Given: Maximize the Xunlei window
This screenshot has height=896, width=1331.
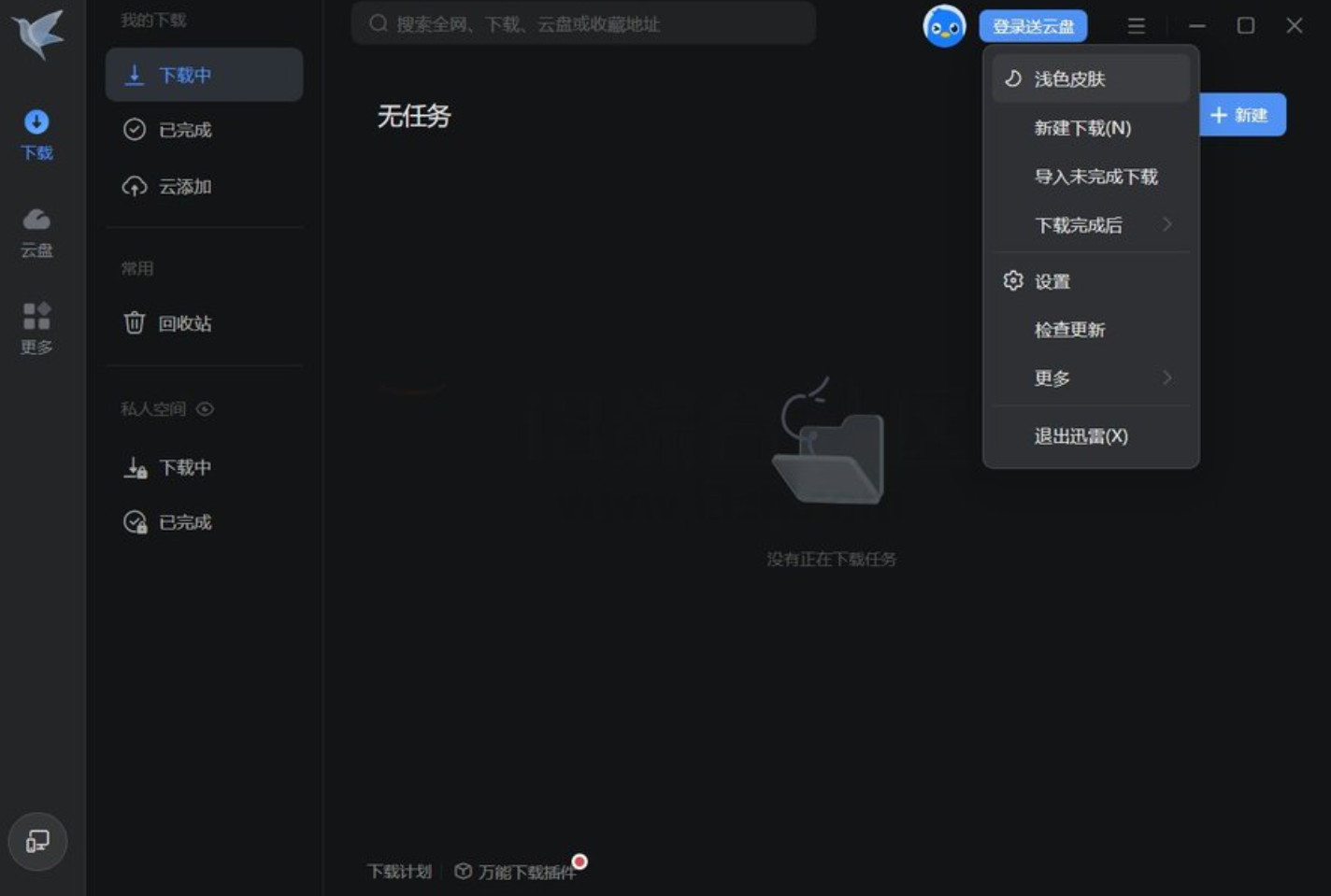Looking at the screenshot, I should click(1245, 26).
